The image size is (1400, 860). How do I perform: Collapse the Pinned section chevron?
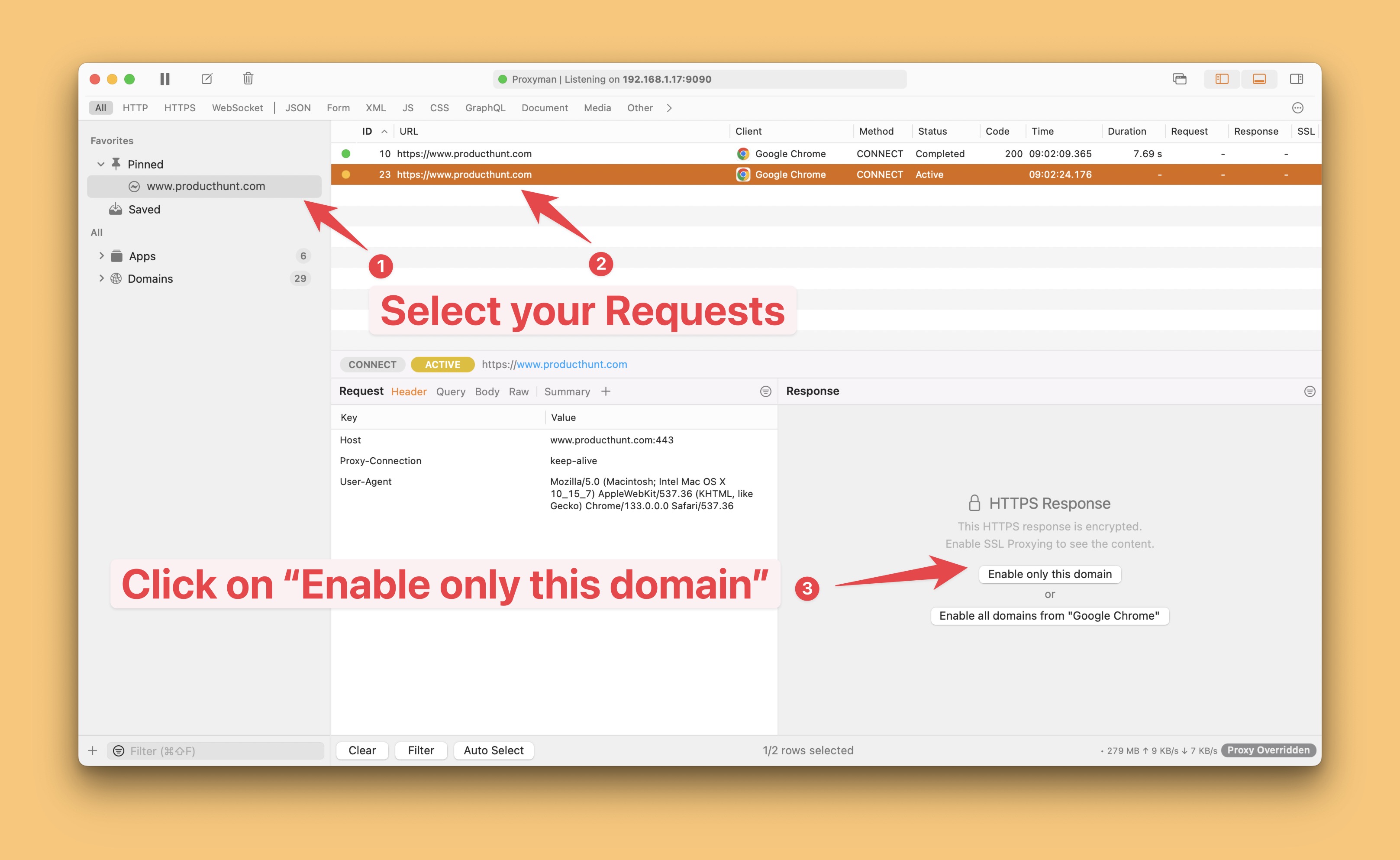[101, 165]
